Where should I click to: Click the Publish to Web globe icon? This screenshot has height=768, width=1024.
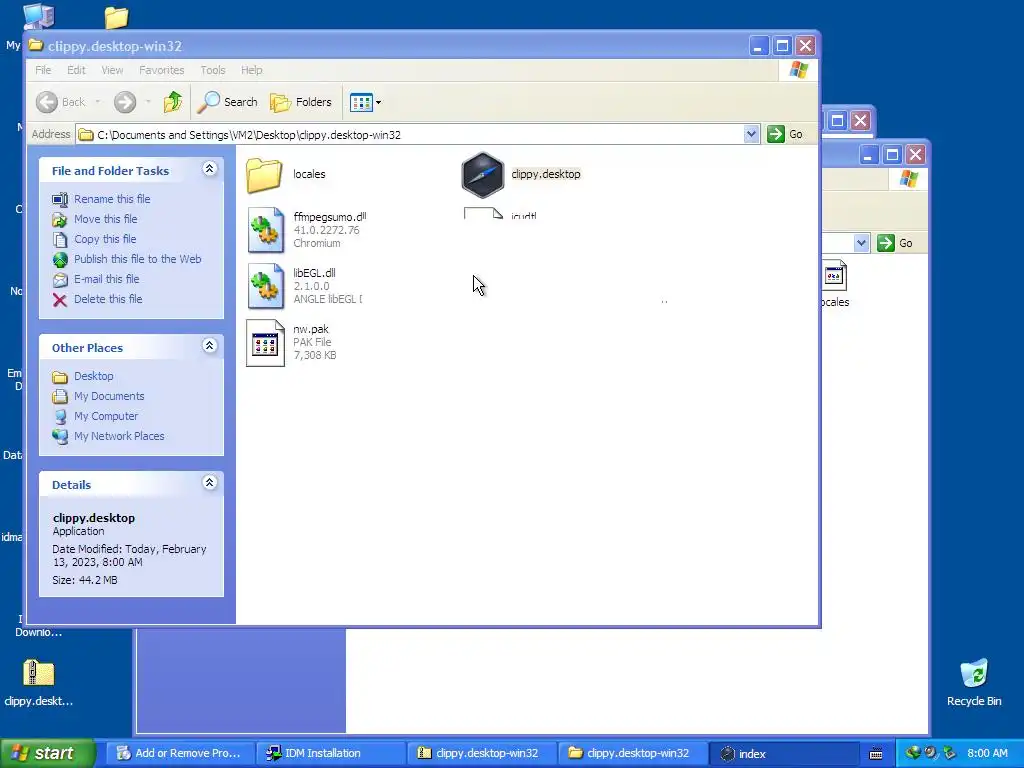pyautogui.click(x=60, y=260)
